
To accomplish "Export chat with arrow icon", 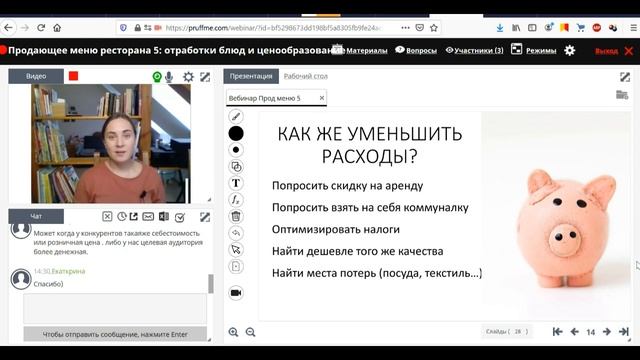I will point(133,216).
